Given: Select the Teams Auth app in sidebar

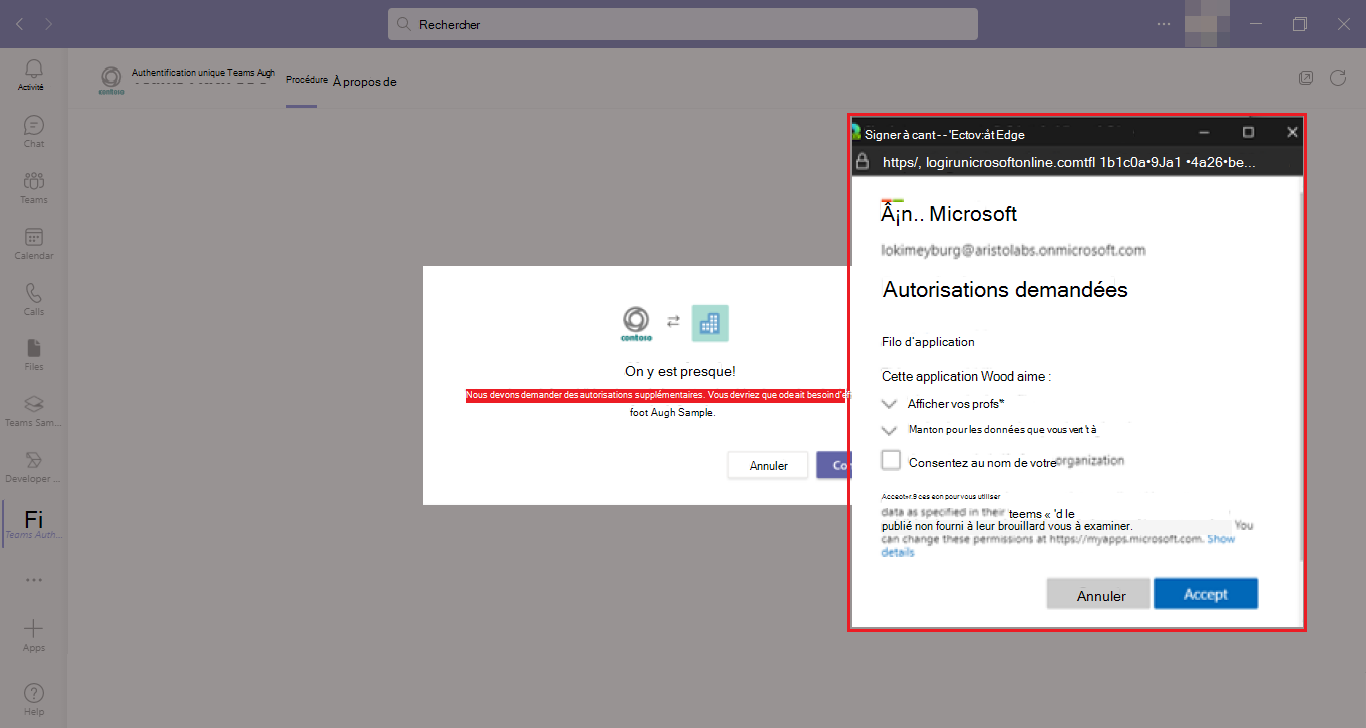Looking at the screenshot, I should click(33, 524).
